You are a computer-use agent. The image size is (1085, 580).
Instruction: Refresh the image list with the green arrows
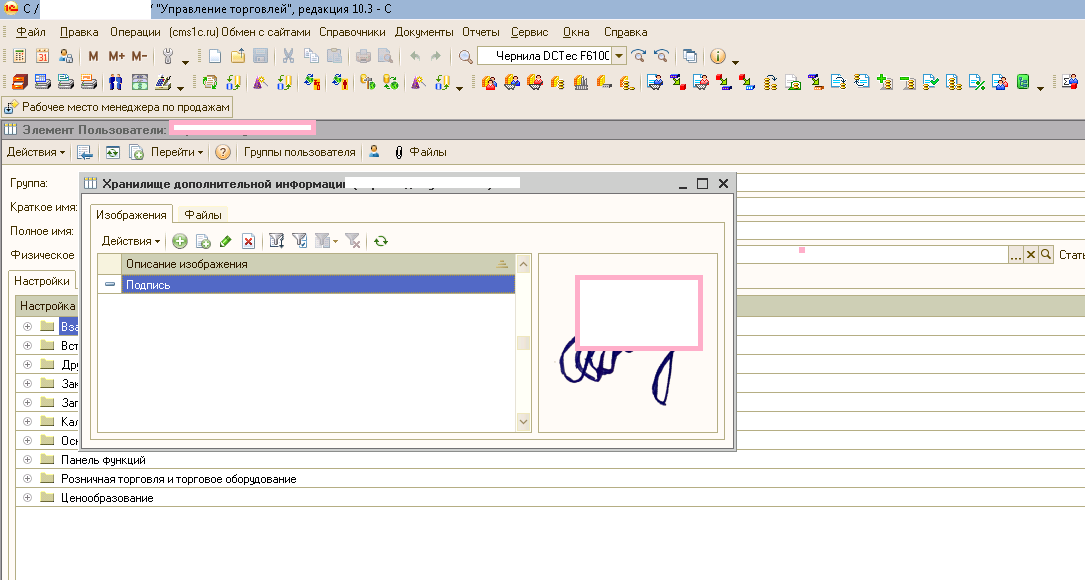(x=380, y=241)
